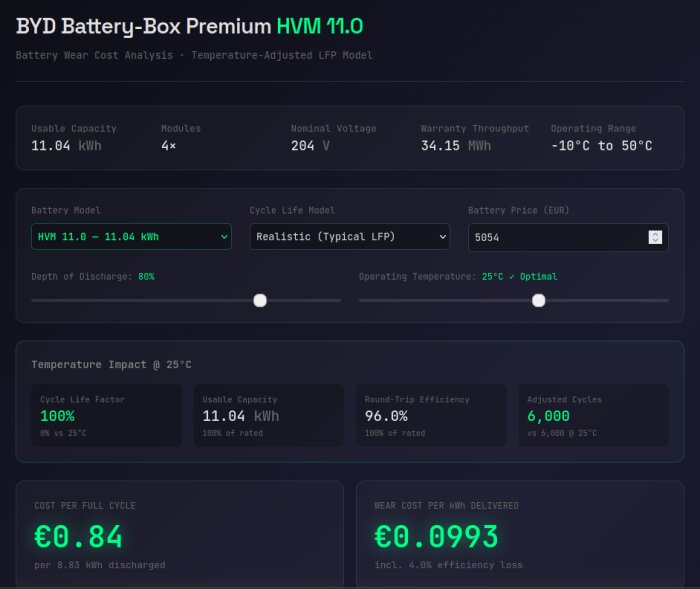Screen dimensions: 700x589
Task: Click the Modules value "4×"
Action: [169, 146]
